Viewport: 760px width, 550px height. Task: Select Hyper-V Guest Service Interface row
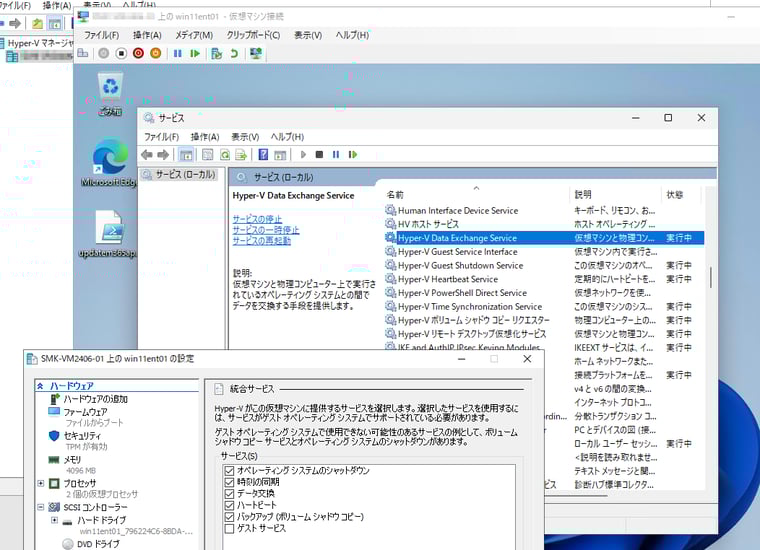click(x=544, y=251)
